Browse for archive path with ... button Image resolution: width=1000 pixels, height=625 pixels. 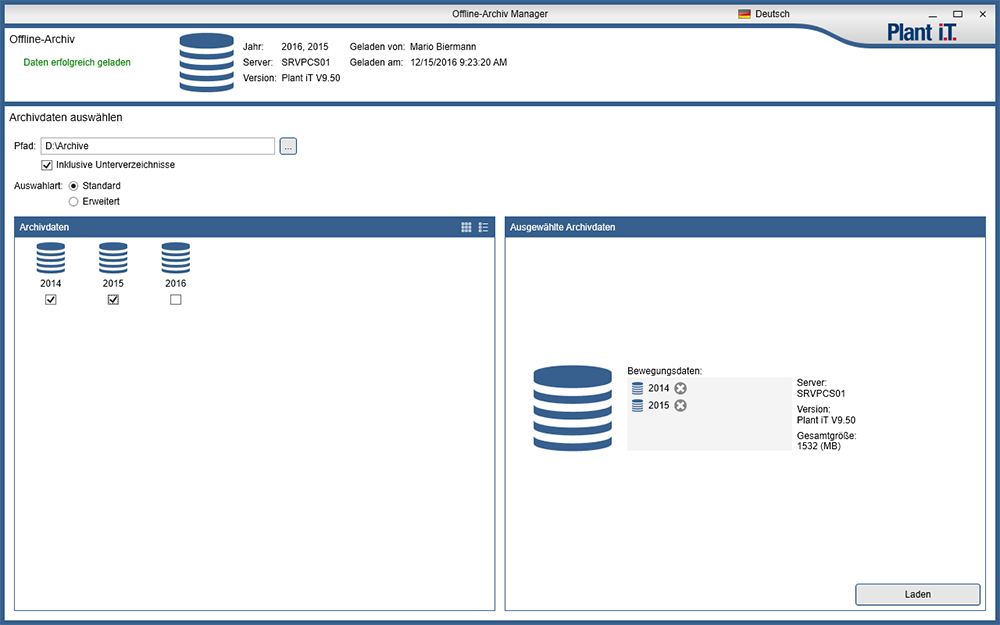[x=288, y=147]
